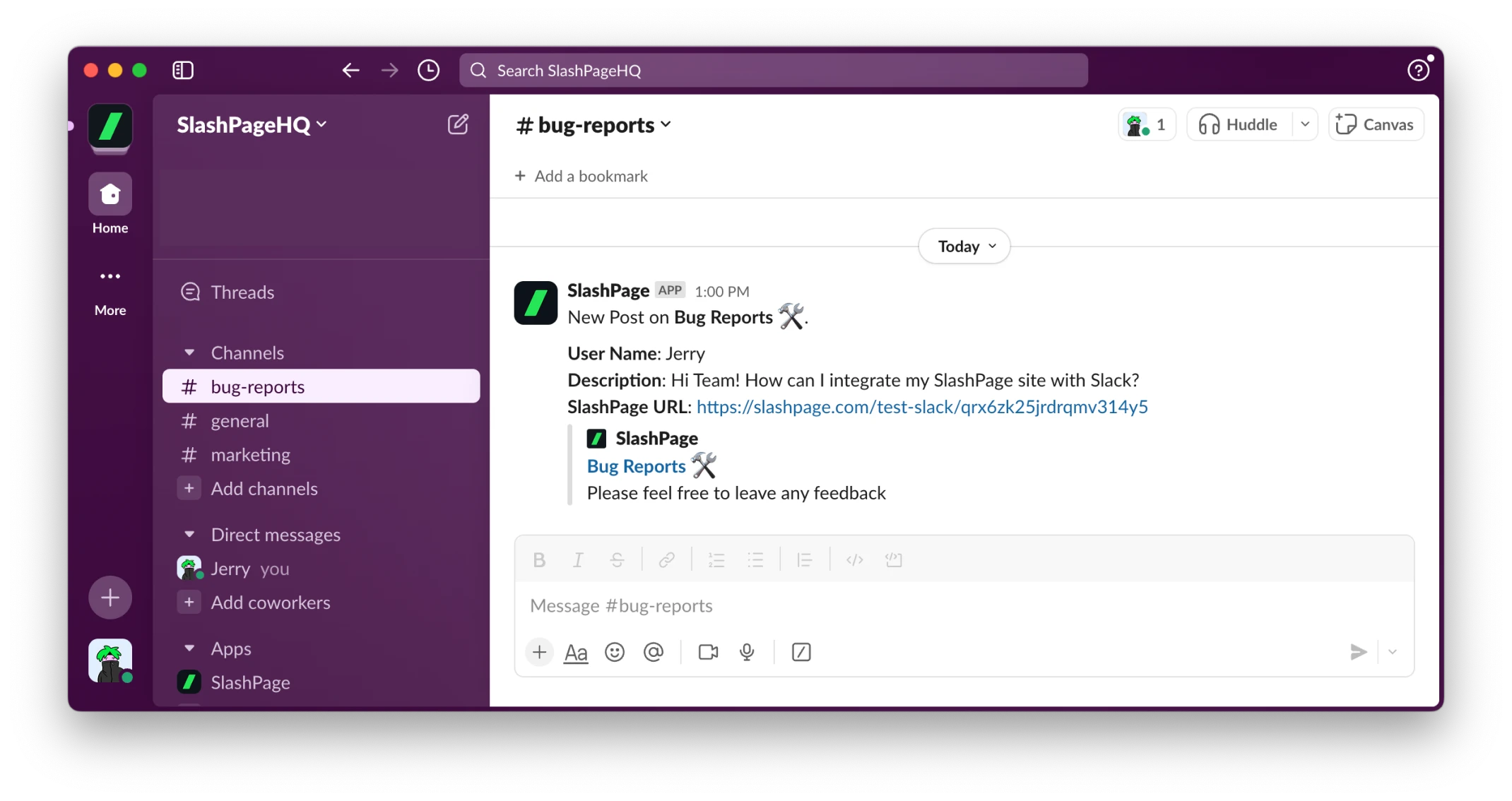Insert a link with the chain icon

click(666, 560)
